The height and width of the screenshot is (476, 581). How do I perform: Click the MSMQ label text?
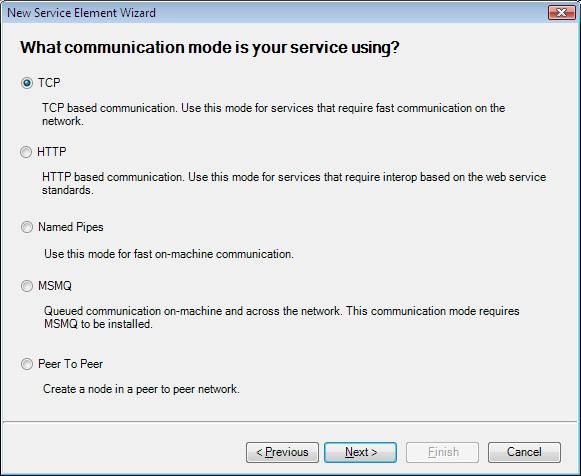coord(55,286)
